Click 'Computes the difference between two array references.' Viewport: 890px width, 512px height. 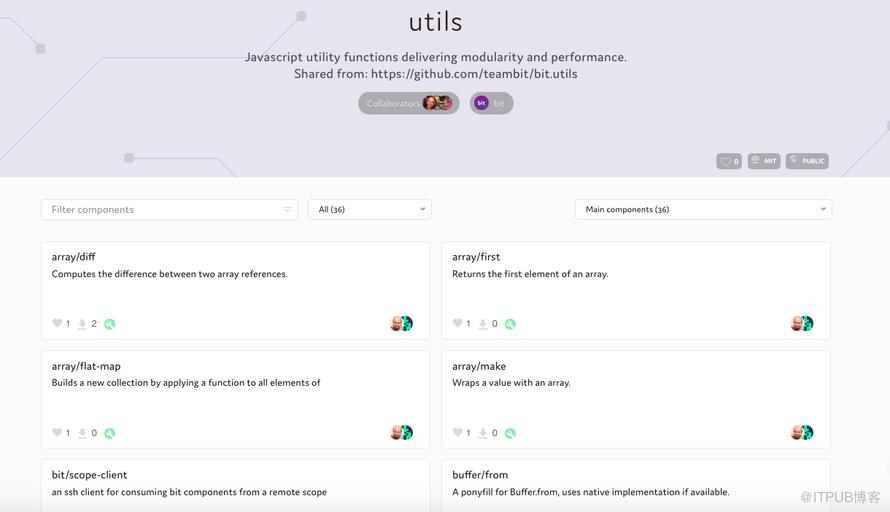point(170,274)
